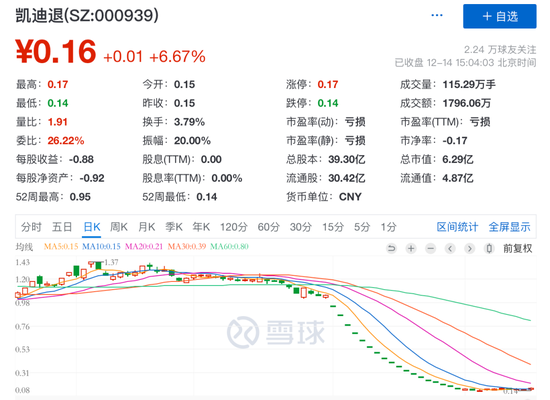
Task: Click the 市净率 -0.17 value
Action: point(455,141)
